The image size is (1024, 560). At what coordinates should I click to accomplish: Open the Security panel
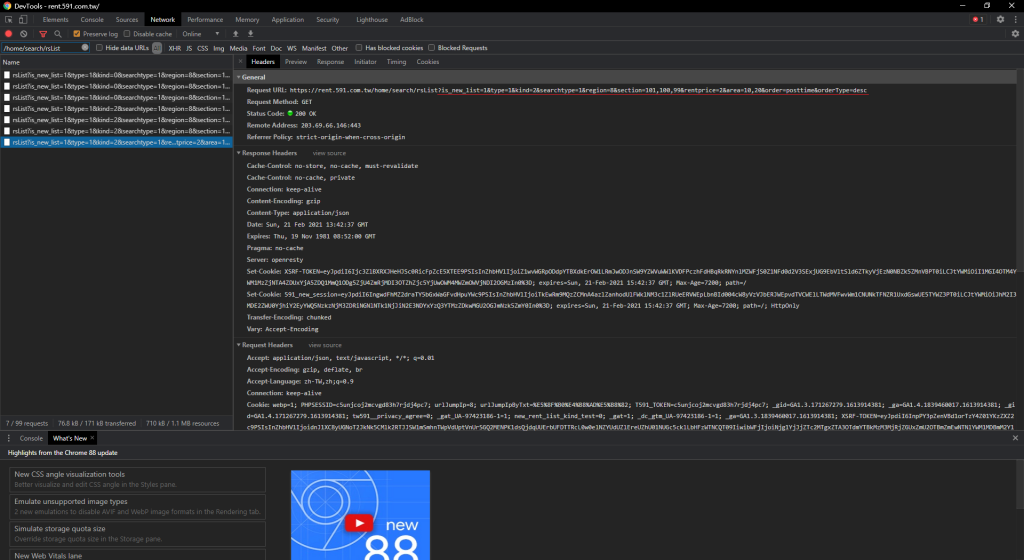point(327,20)
